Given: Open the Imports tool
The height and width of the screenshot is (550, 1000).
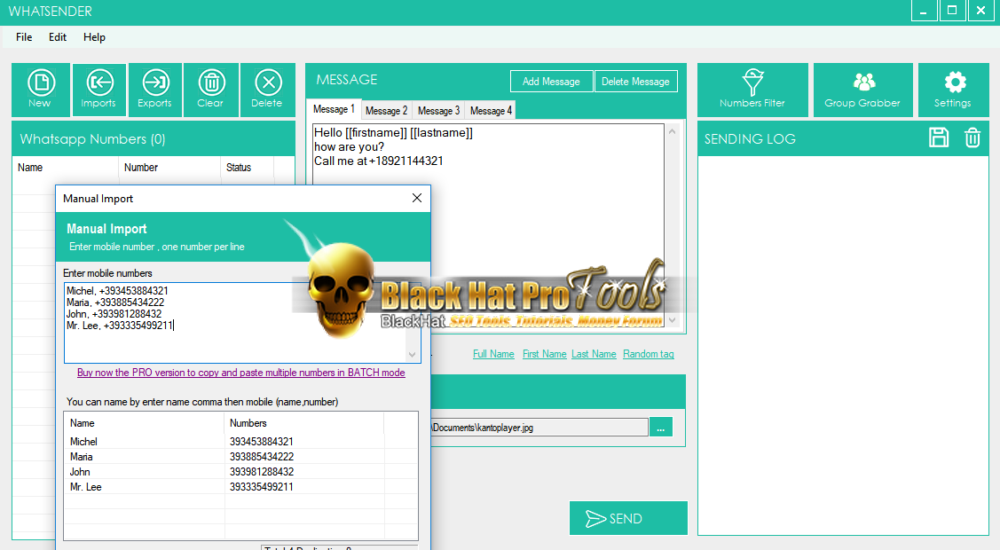Looking at the screenshot, I should point(98,90).
